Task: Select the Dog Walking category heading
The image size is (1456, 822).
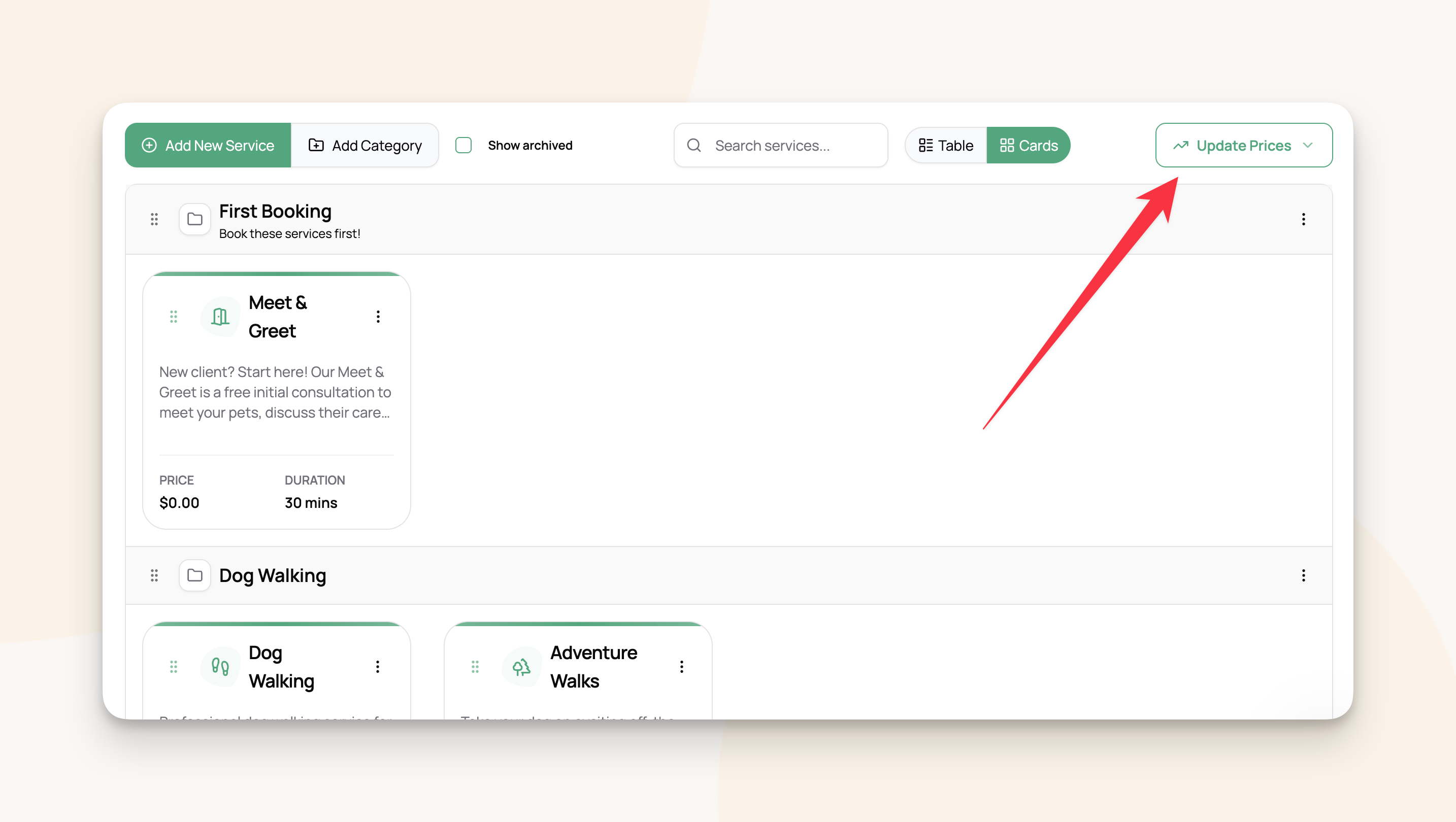Action: click(273, 576)
